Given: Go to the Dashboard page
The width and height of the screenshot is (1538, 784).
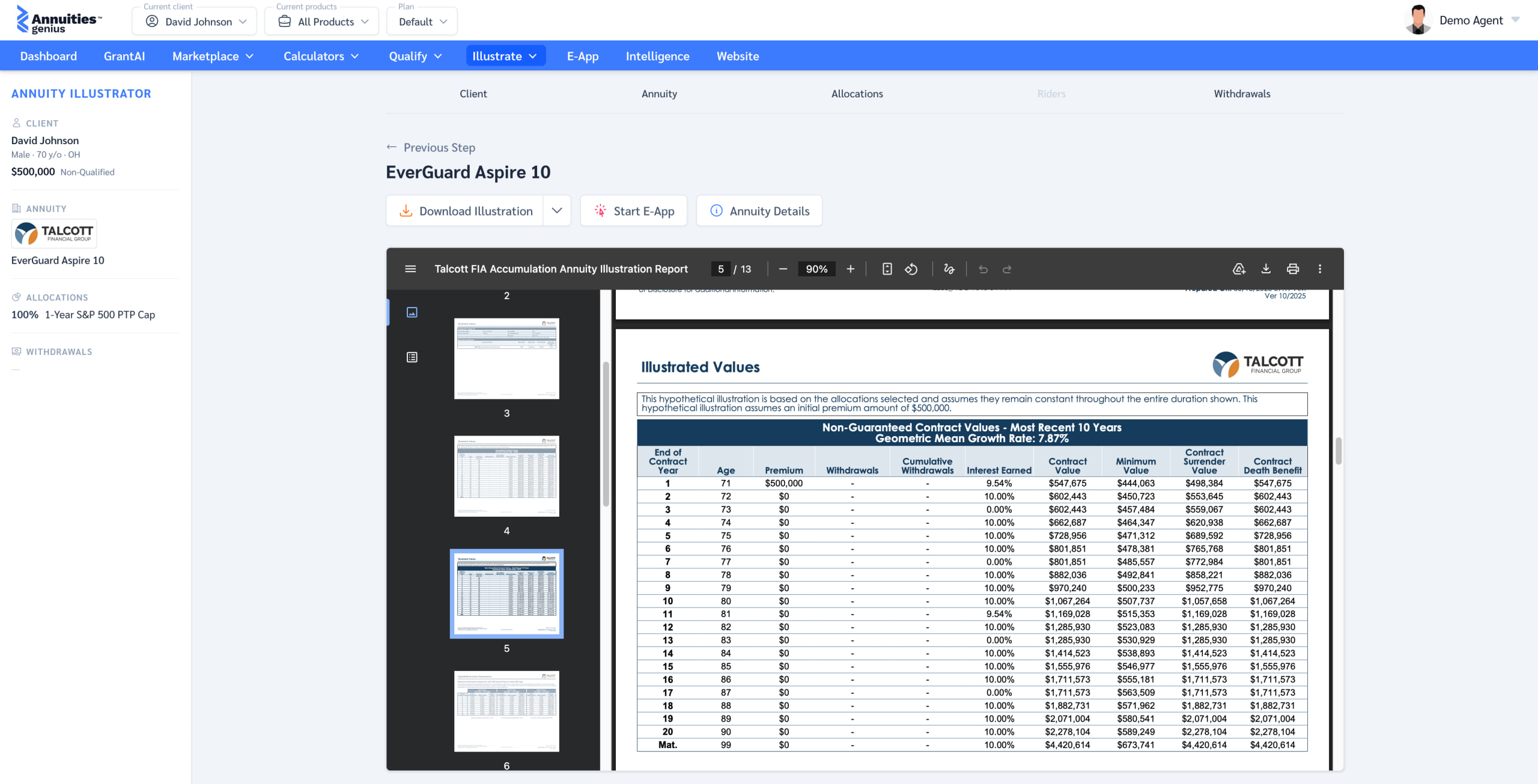Looking at the screenshot, I should click(x=49, y=56).
